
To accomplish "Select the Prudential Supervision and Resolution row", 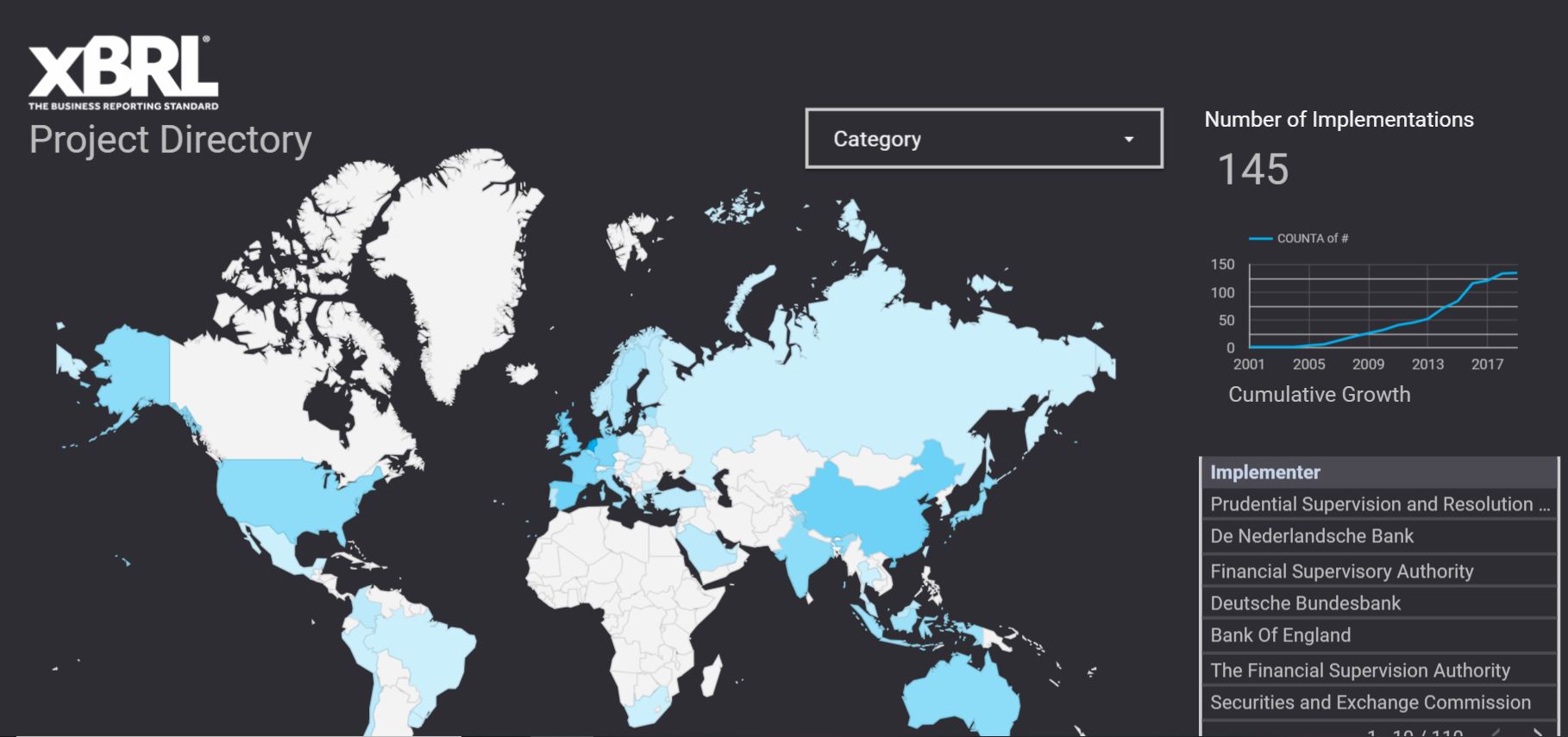I will [1379, 504].
